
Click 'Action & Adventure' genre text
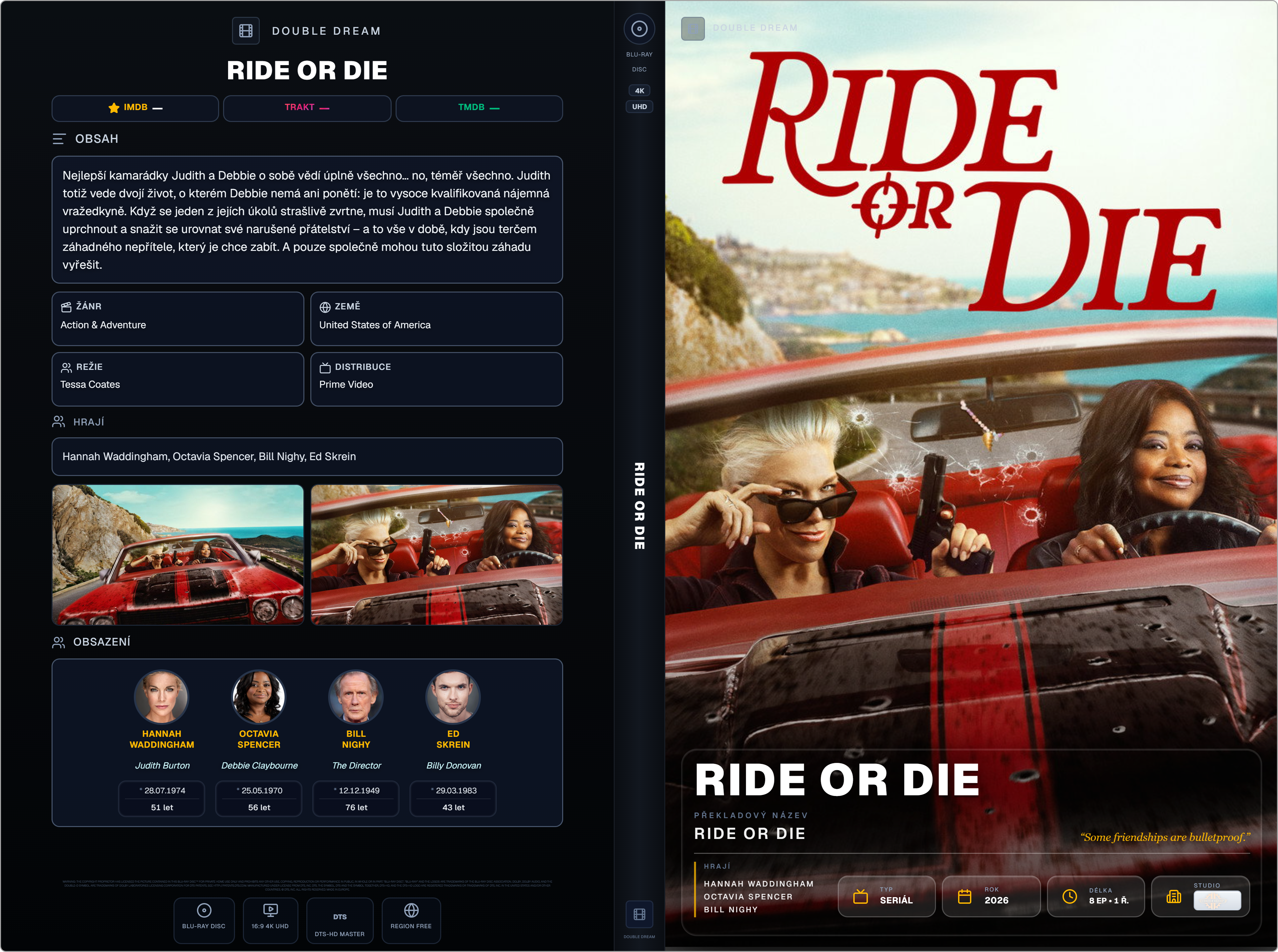pos(103,325)
